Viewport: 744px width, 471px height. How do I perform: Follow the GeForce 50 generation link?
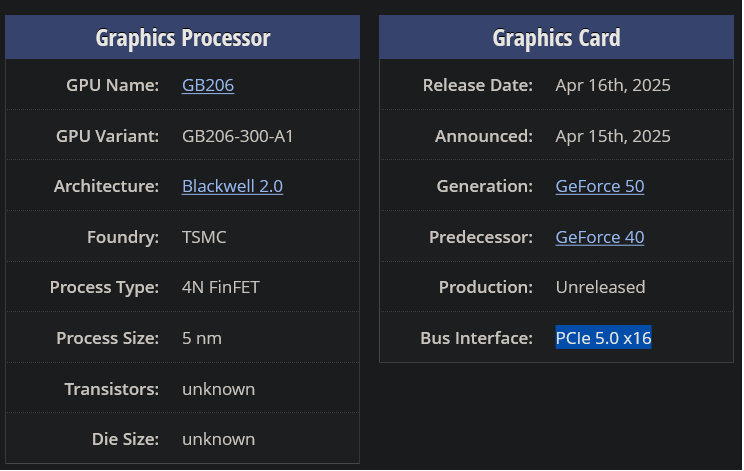coord(599,186)
